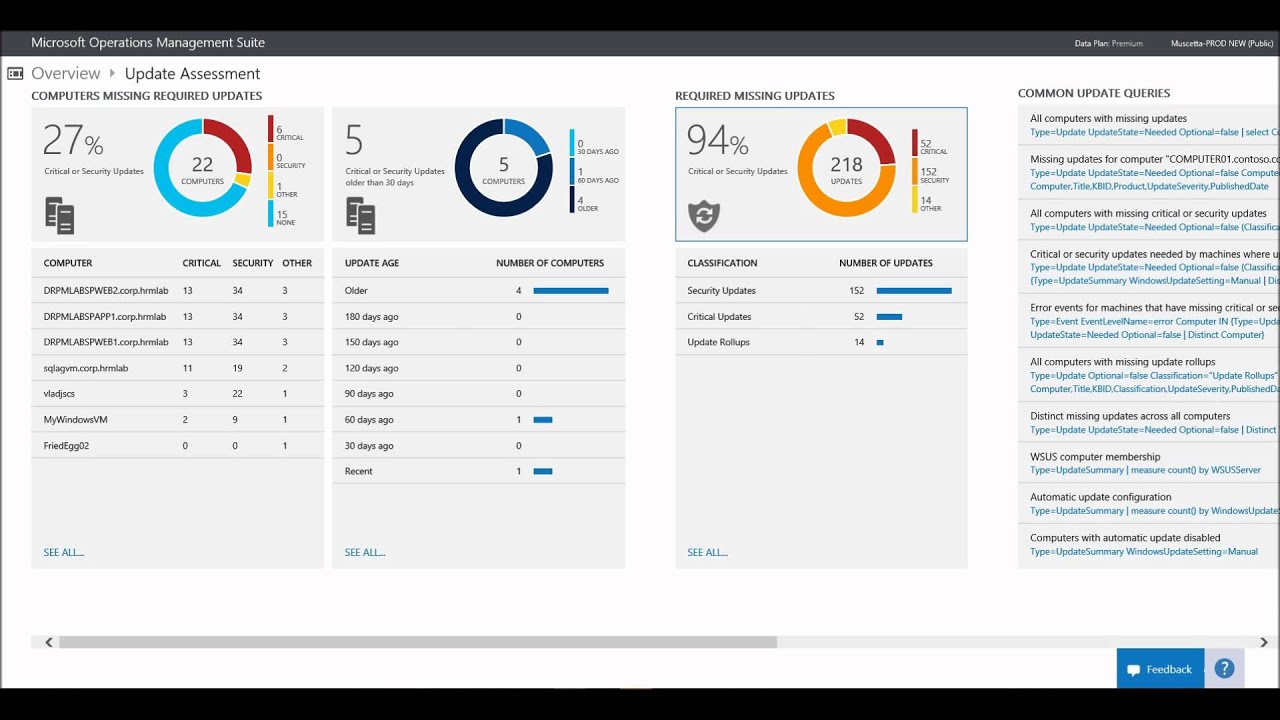This screenshot has height=720, width=1280.
Task: Click the computers icon under 27% tile
Action: [x=59, y=215]
